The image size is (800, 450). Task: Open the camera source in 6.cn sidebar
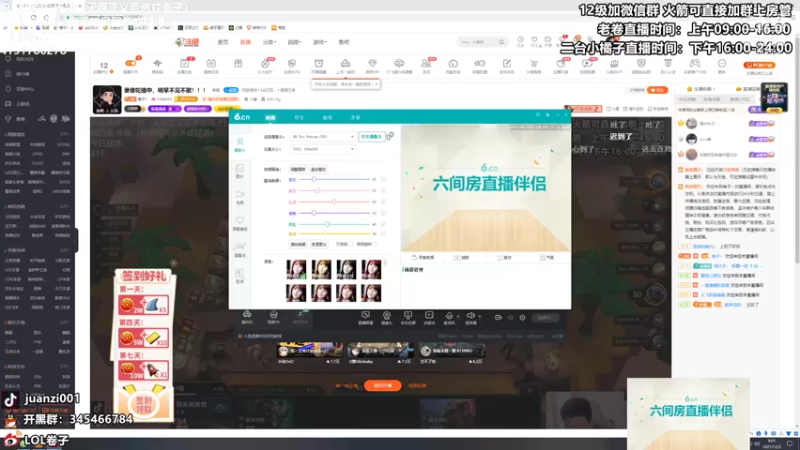coord(240,144)
